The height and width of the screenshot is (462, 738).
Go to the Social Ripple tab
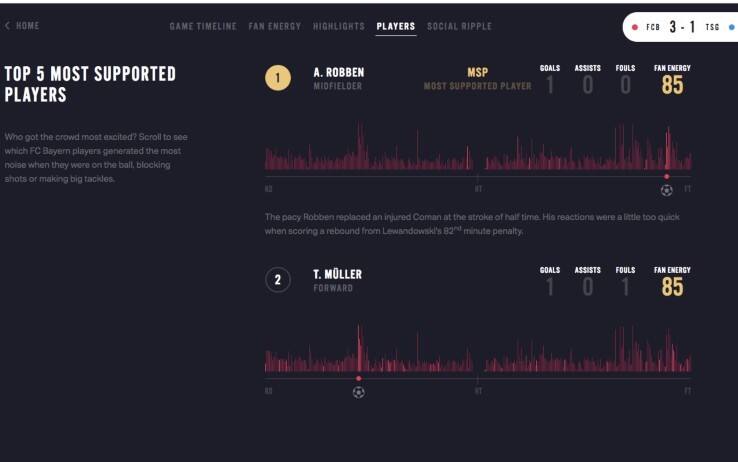pos(459,26)
